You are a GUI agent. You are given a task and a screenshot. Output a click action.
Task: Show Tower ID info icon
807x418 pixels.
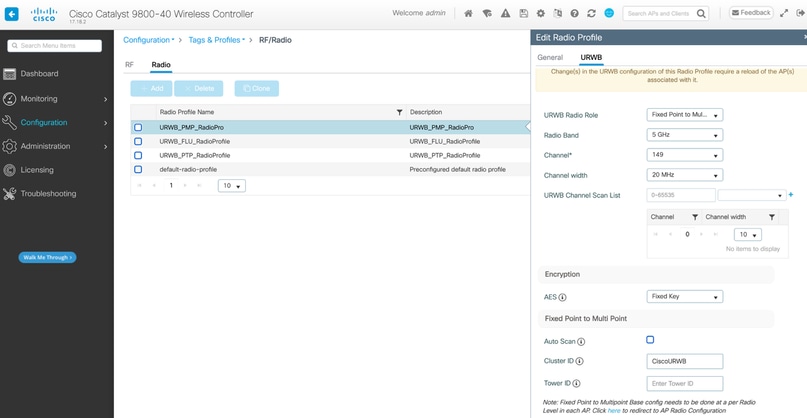pos(576,384)
